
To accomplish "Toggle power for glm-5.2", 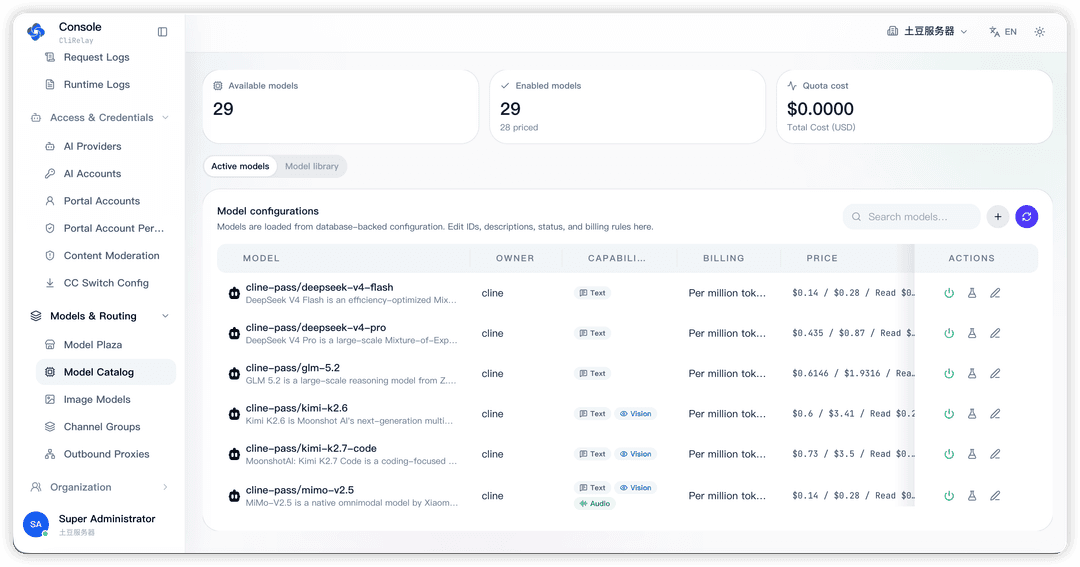I will (x=948, y=373).
